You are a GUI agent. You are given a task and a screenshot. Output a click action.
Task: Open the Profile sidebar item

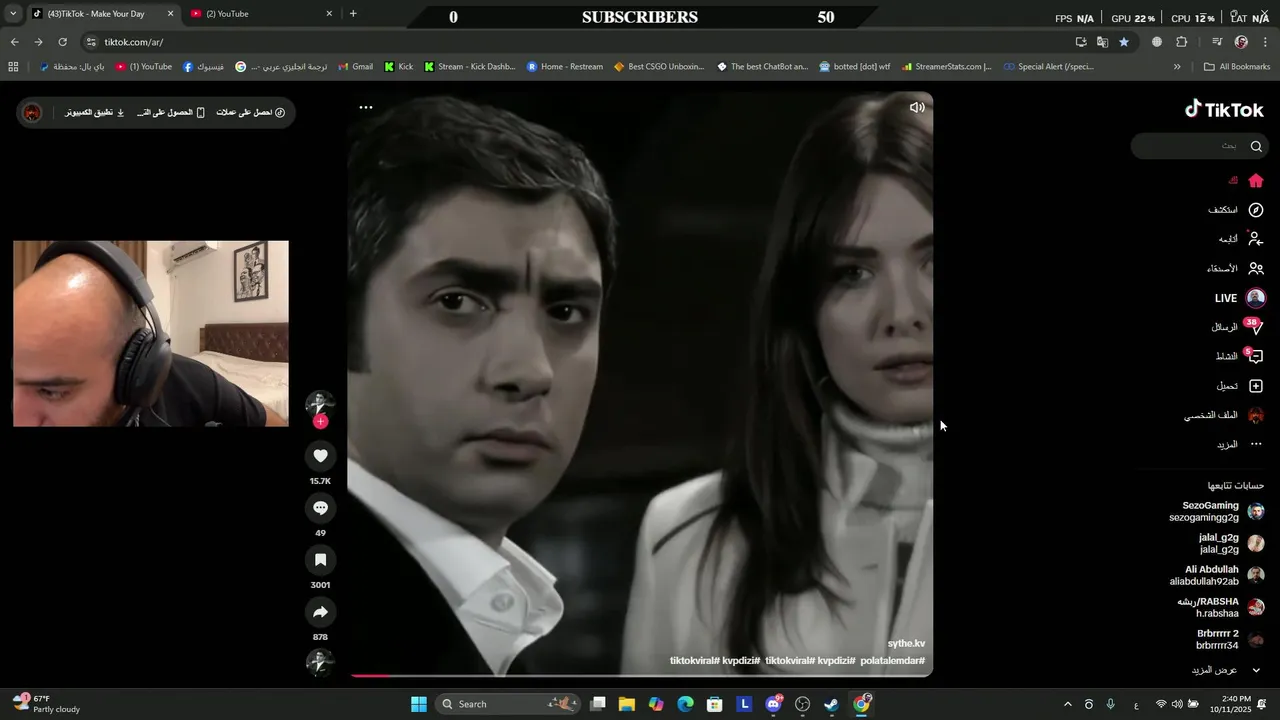pyautogui.click(x=1225, y=415)
